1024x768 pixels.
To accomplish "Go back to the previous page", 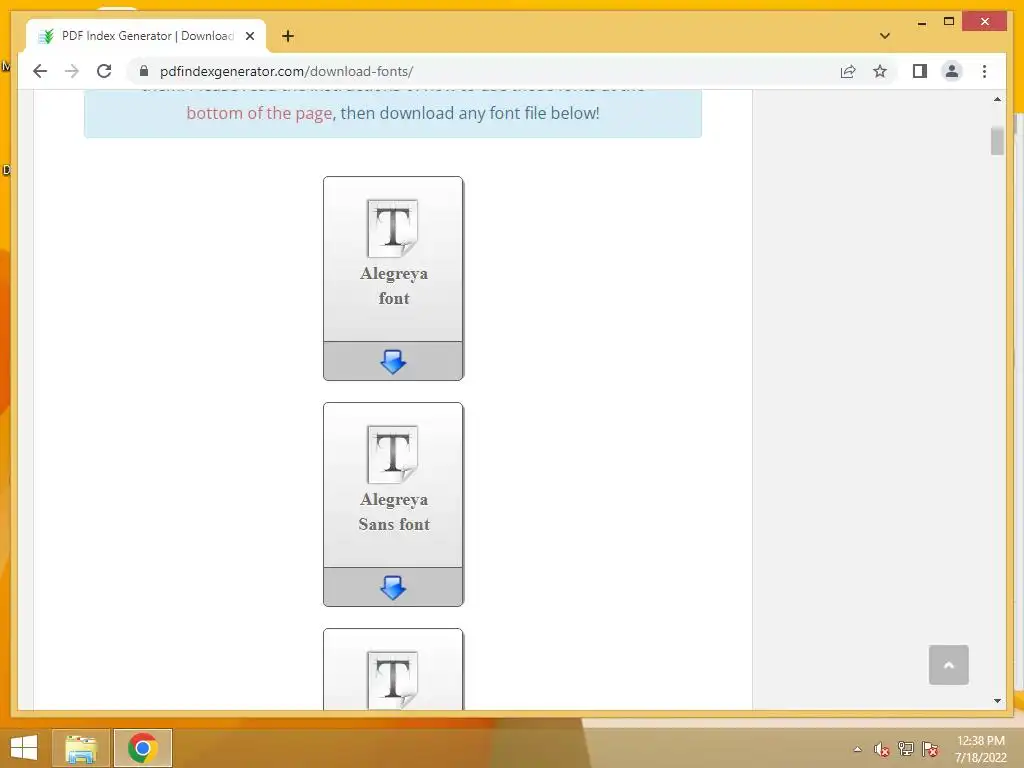I will coord(40,71).
